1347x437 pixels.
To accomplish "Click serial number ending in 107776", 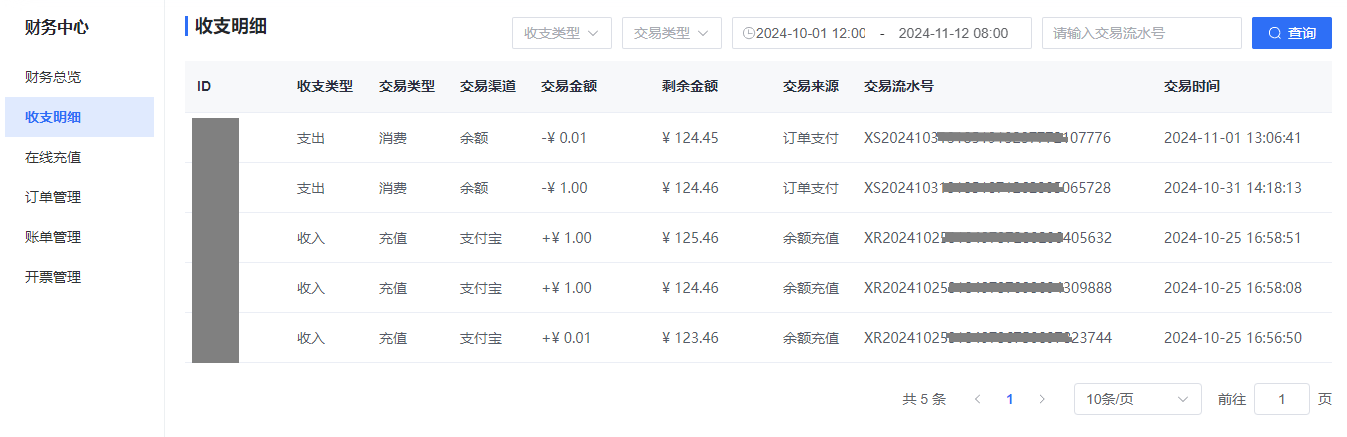I will click(x=988, y=138).
